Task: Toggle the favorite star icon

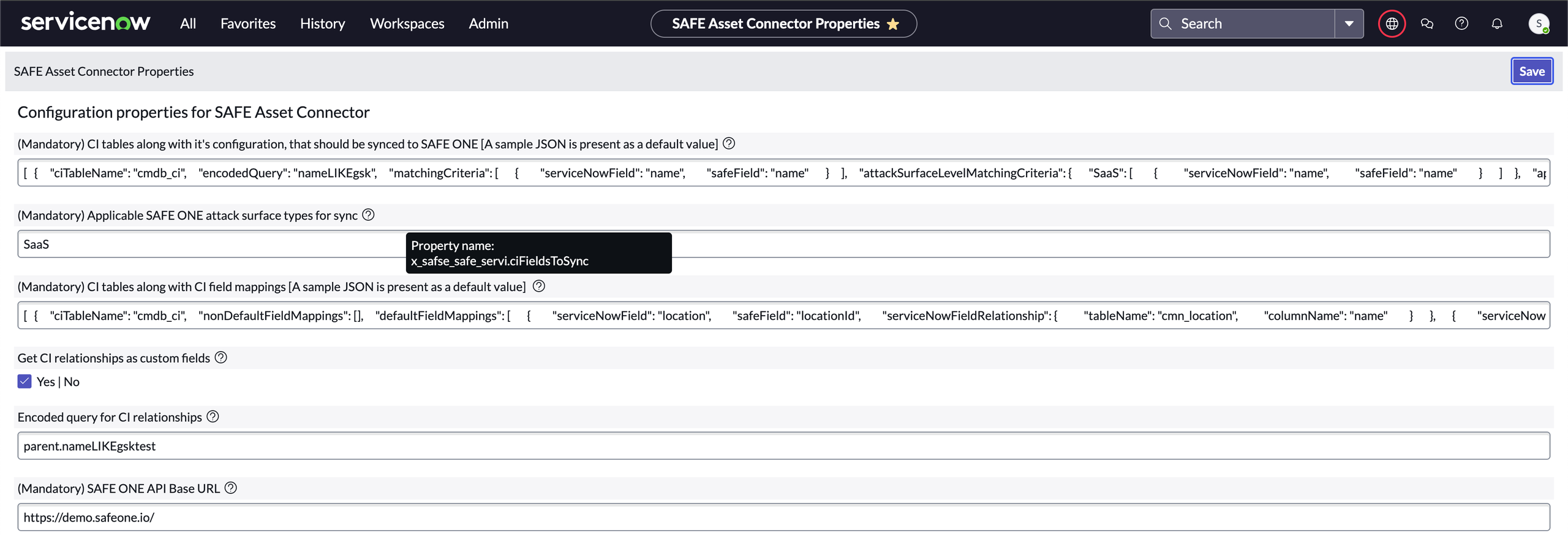Action: (893, 24)
